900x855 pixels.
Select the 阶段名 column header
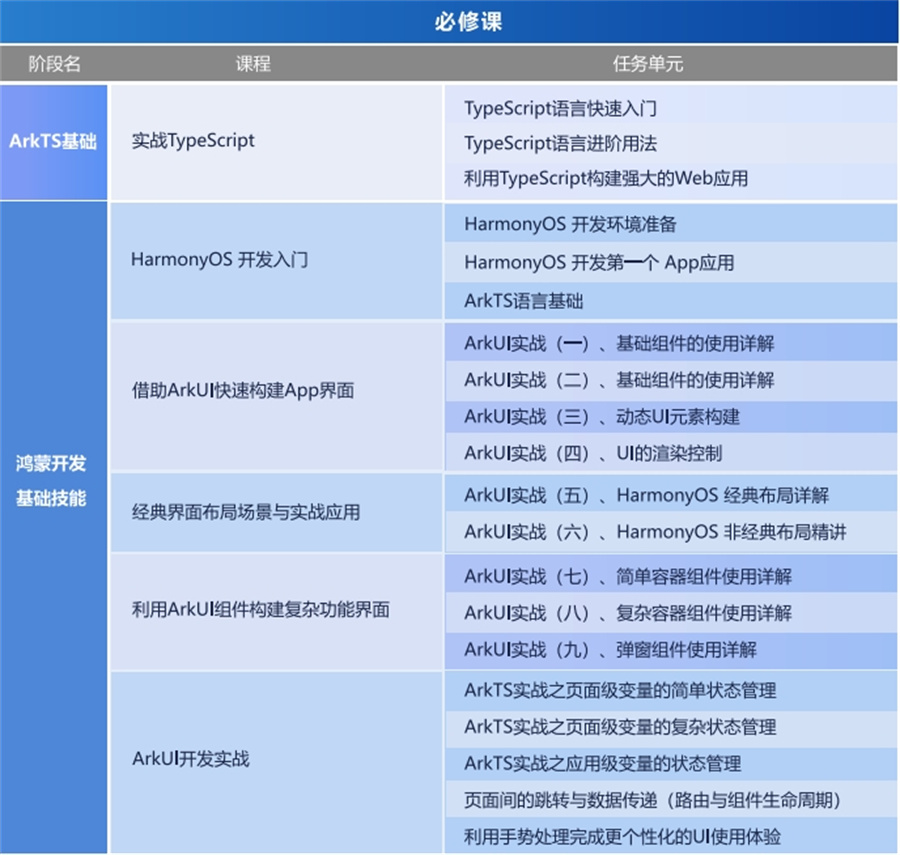coord(54,62)
